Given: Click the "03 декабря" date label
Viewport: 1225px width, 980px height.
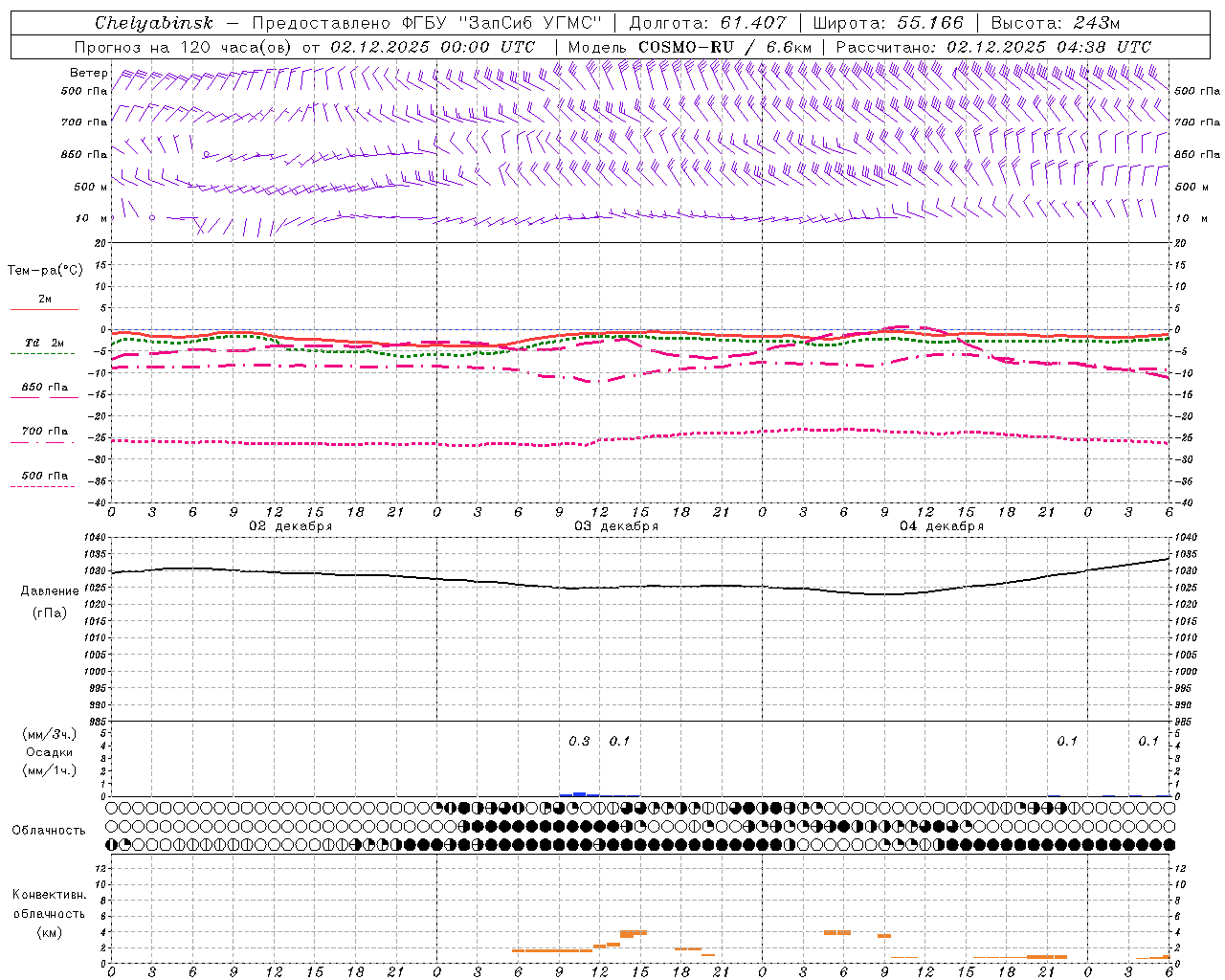Looking at the screenshot, I should point(616,526).
